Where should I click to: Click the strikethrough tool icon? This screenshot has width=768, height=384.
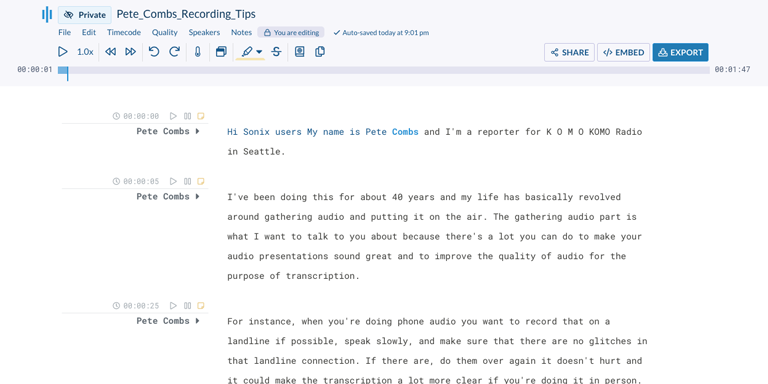276,52
